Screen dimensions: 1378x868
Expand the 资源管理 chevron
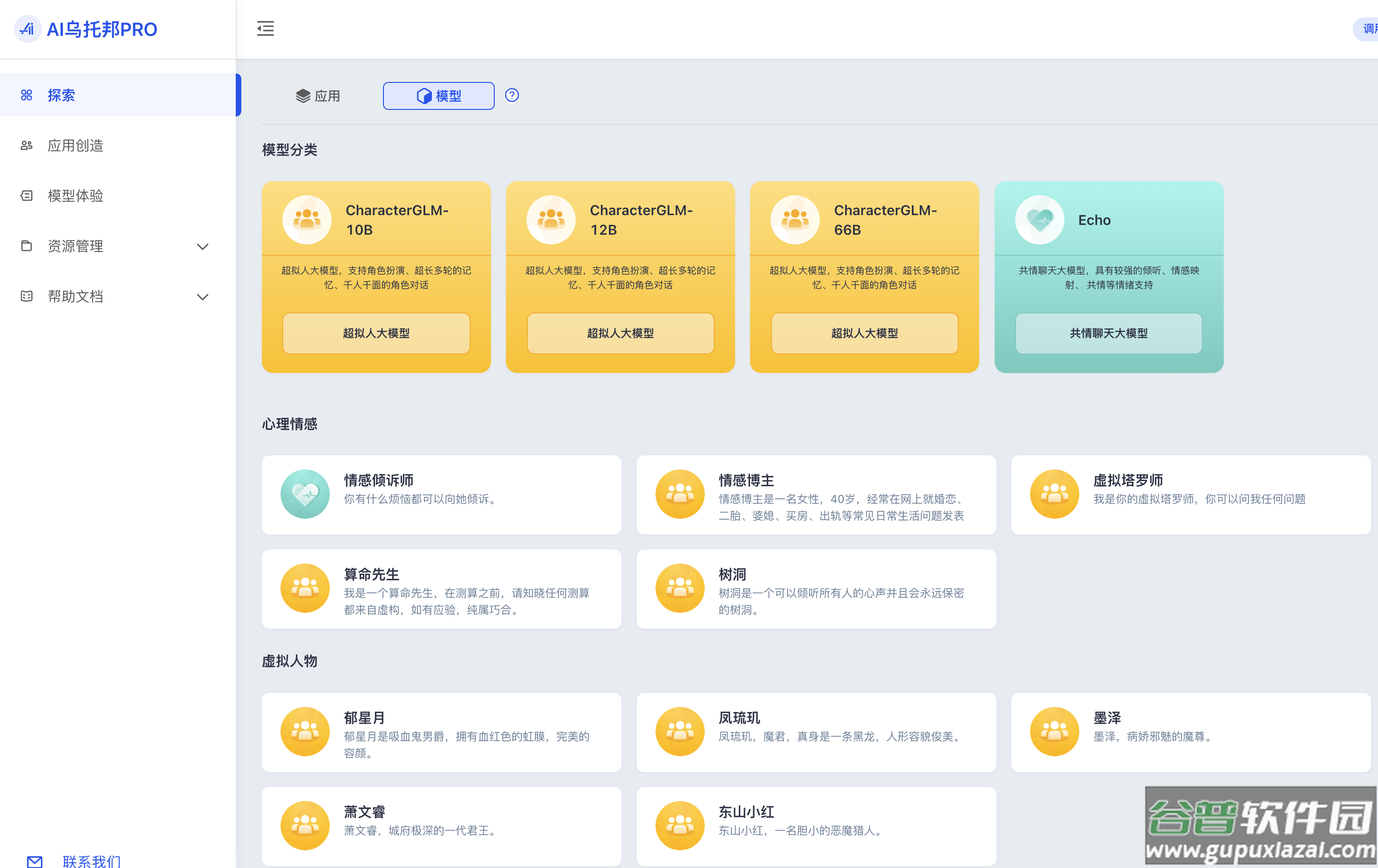(203, 247)
